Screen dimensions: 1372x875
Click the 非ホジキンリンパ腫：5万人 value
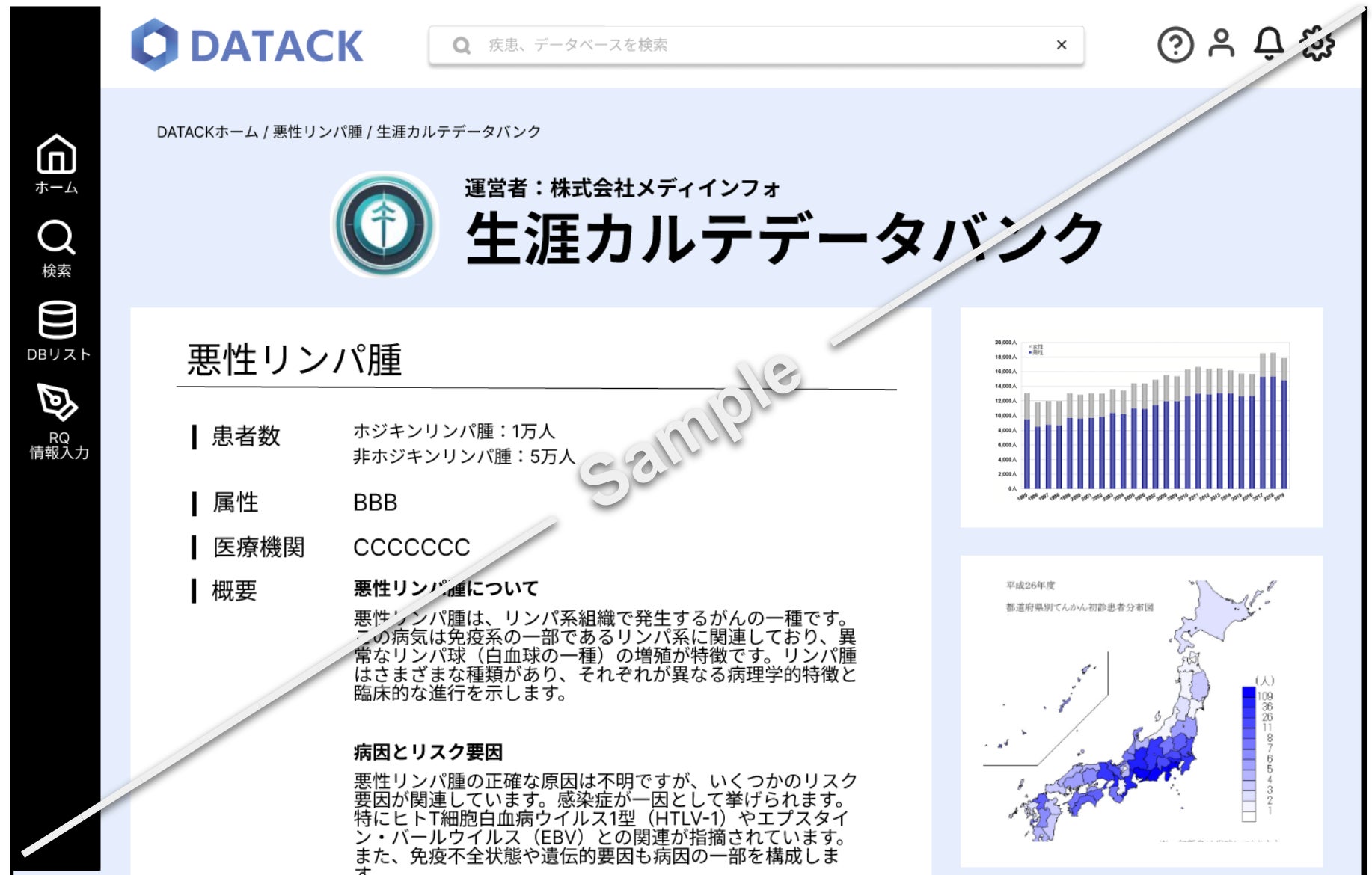(464, 456)
